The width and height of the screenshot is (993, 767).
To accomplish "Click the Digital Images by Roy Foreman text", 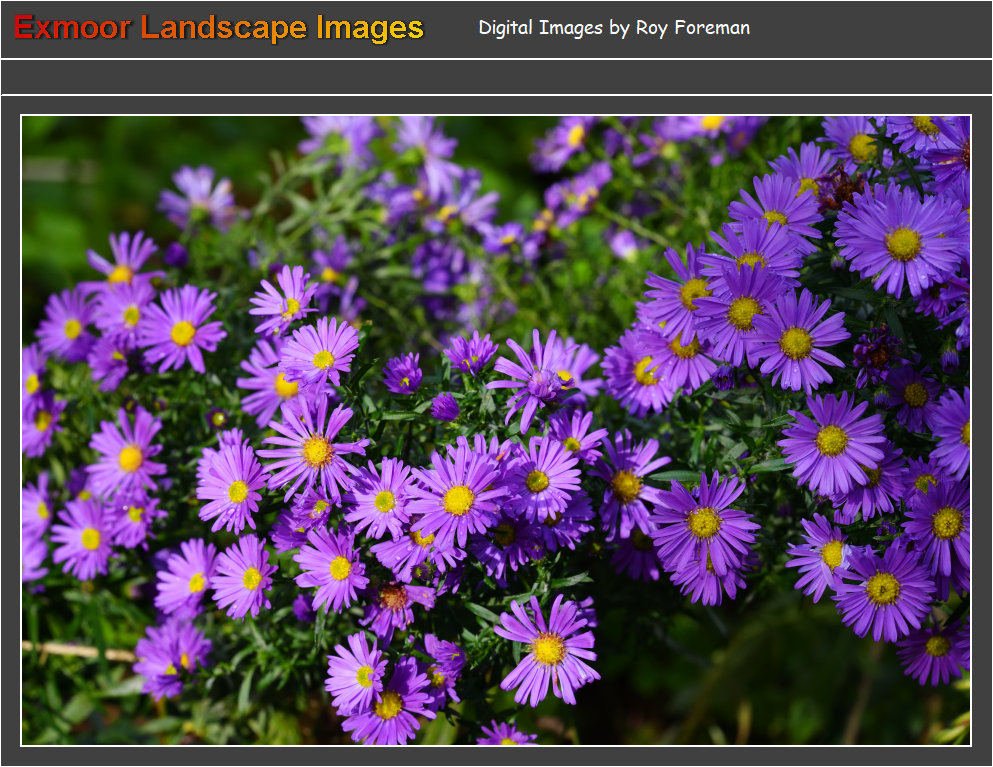I will 613,28.
